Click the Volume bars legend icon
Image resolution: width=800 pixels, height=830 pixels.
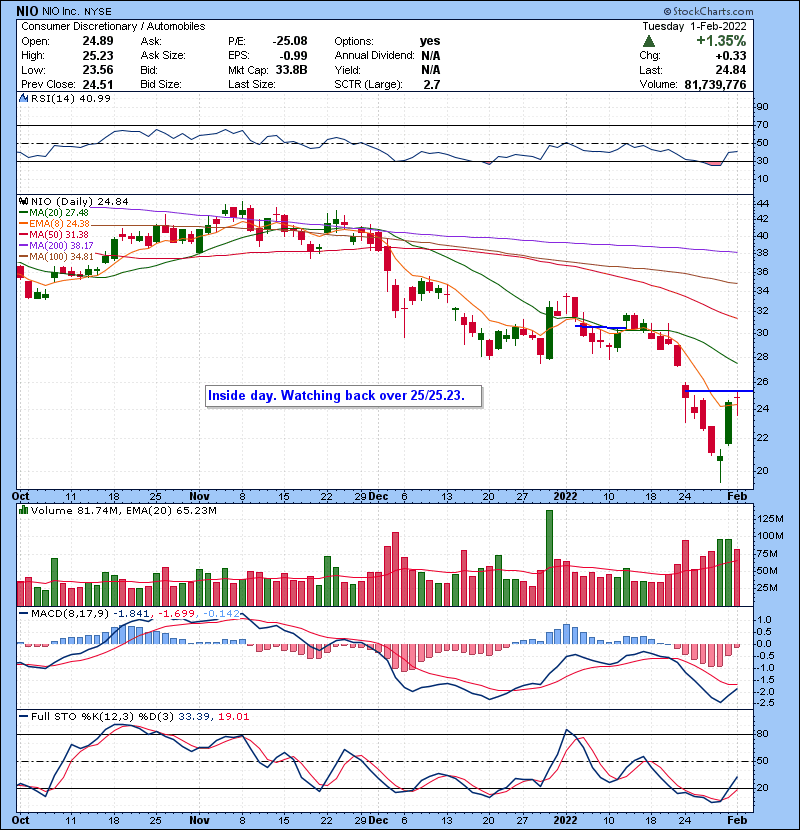click(x=23, y=510)
